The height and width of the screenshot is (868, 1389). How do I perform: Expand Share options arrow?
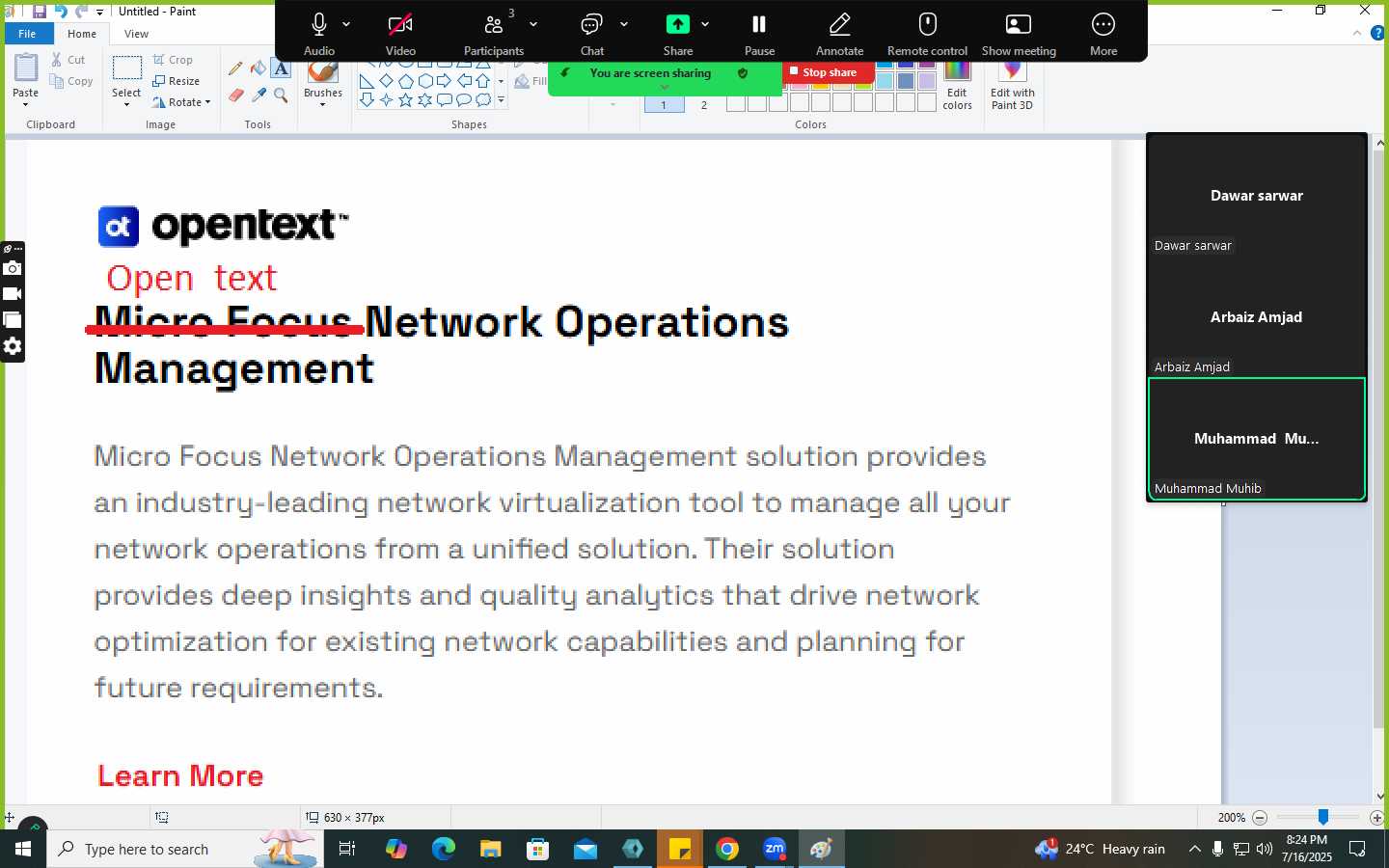pos(705,24)
